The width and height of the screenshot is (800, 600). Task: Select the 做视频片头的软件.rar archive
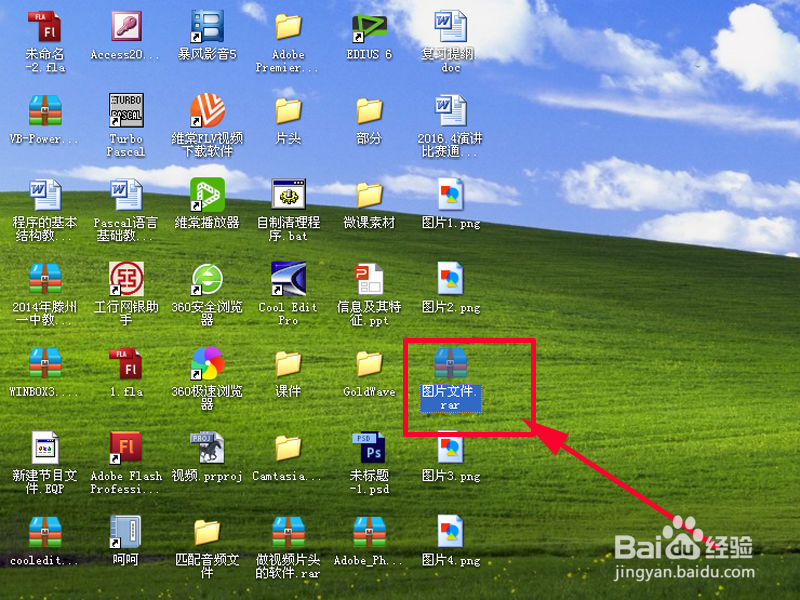click(x=288, y=532)
